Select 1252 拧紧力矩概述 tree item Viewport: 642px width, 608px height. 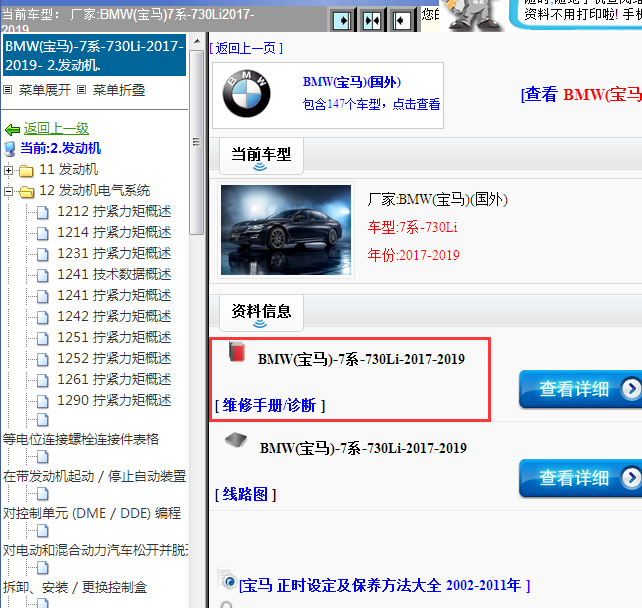click(x=114, y=358)
